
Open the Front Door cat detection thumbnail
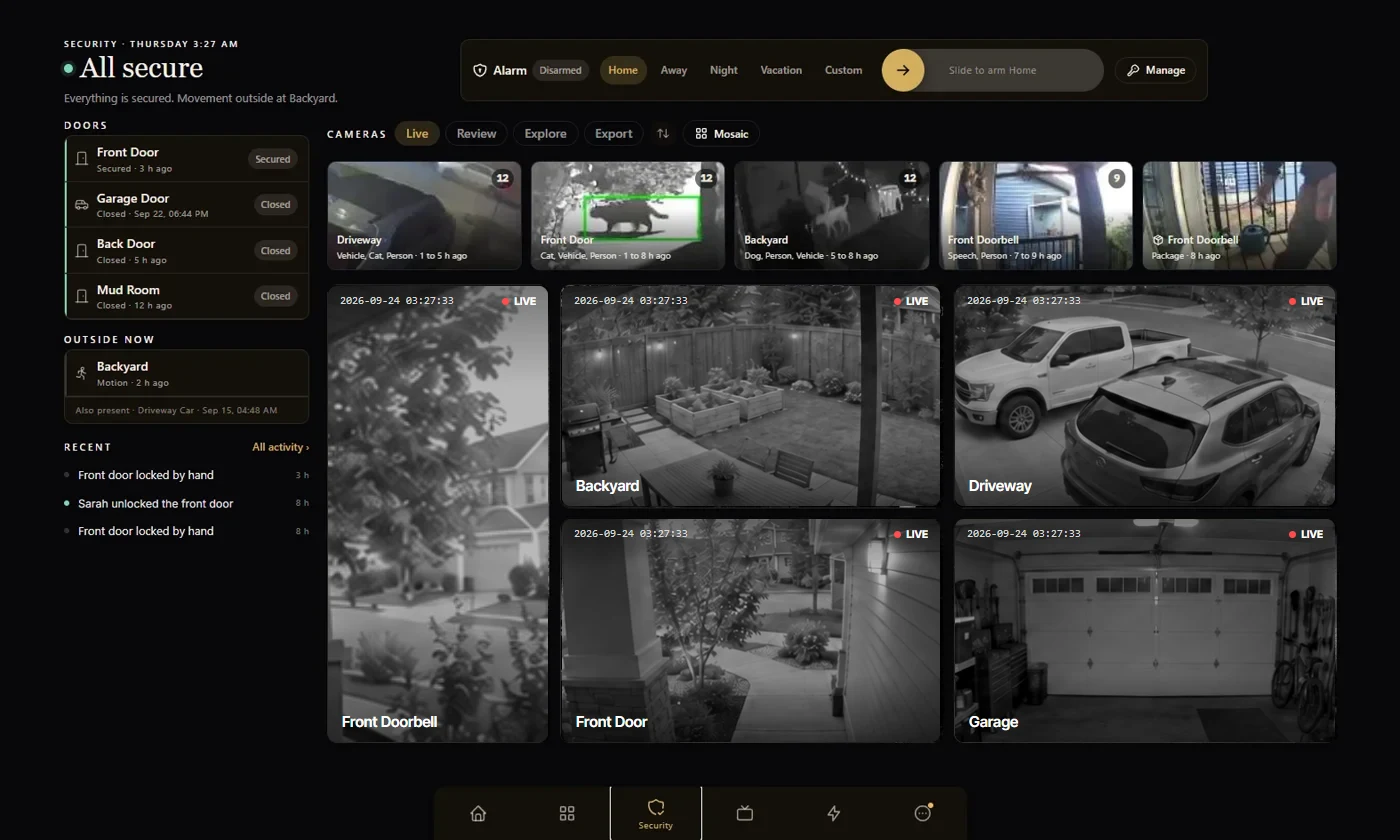[628, 216]
